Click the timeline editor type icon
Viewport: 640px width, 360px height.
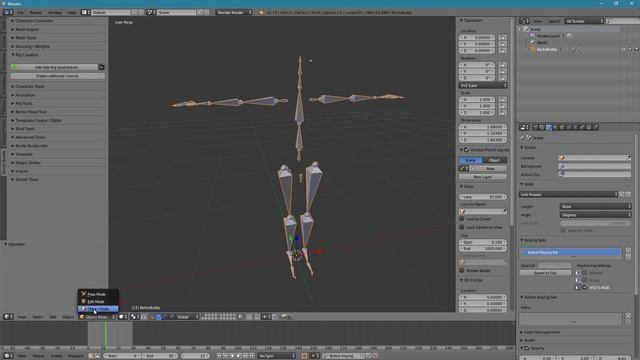pyautogui.click(x=8, y=356)
